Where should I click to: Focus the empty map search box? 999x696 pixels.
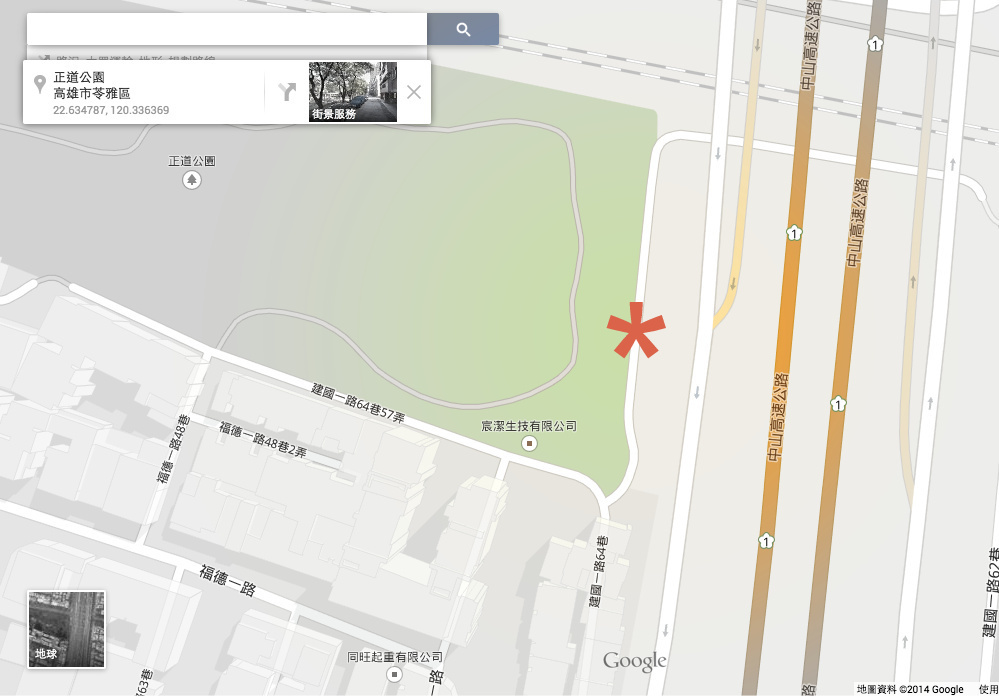pyautogui.click(x=227, y=29)
